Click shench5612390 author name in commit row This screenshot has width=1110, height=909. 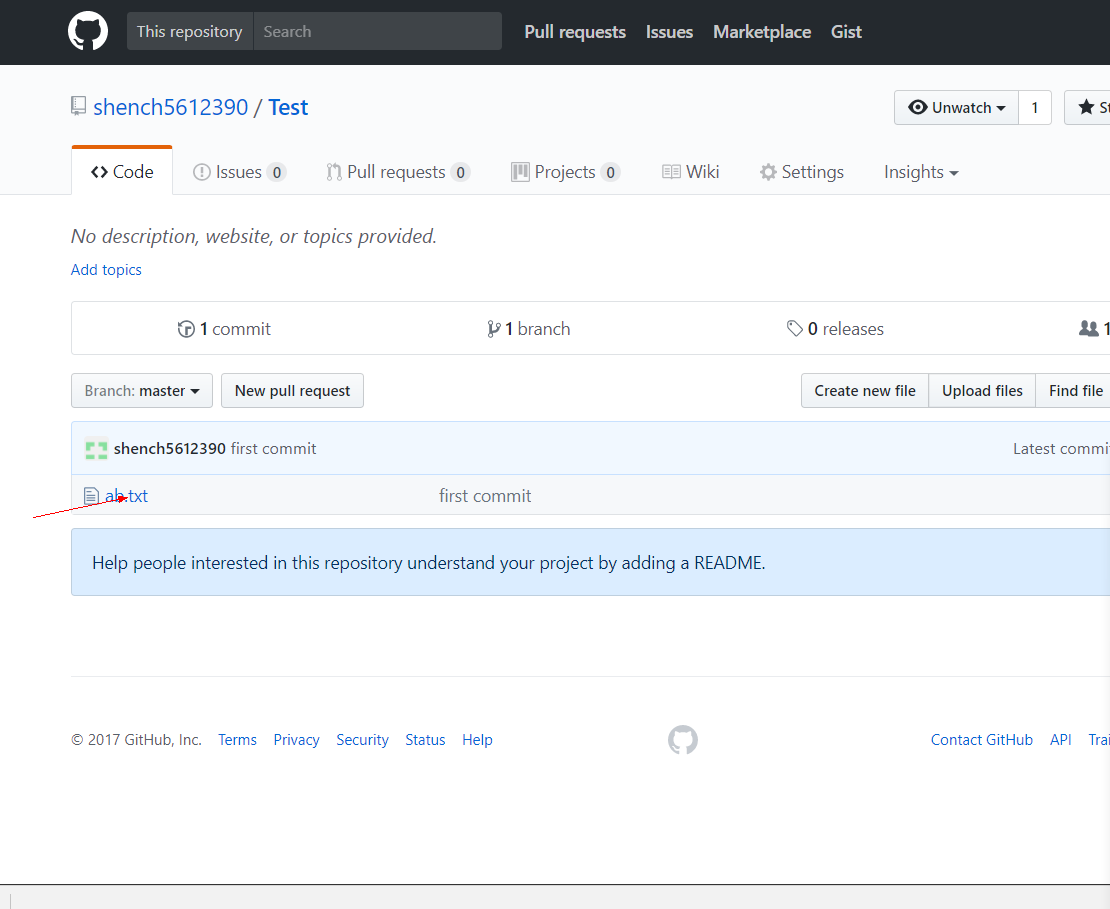pyautogui.click(x=170, y=449)
